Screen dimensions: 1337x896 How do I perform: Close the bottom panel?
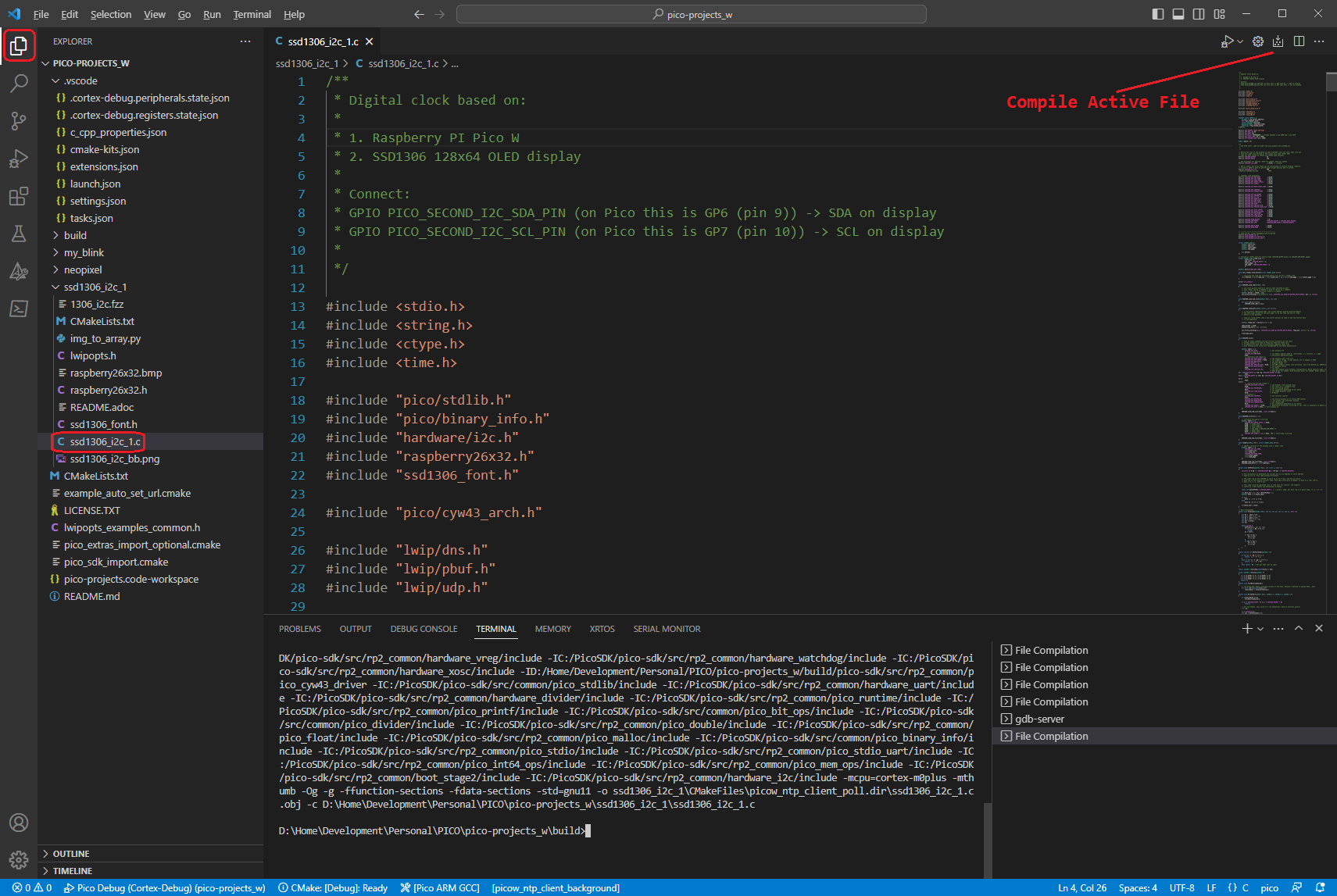click(1319, 628)
